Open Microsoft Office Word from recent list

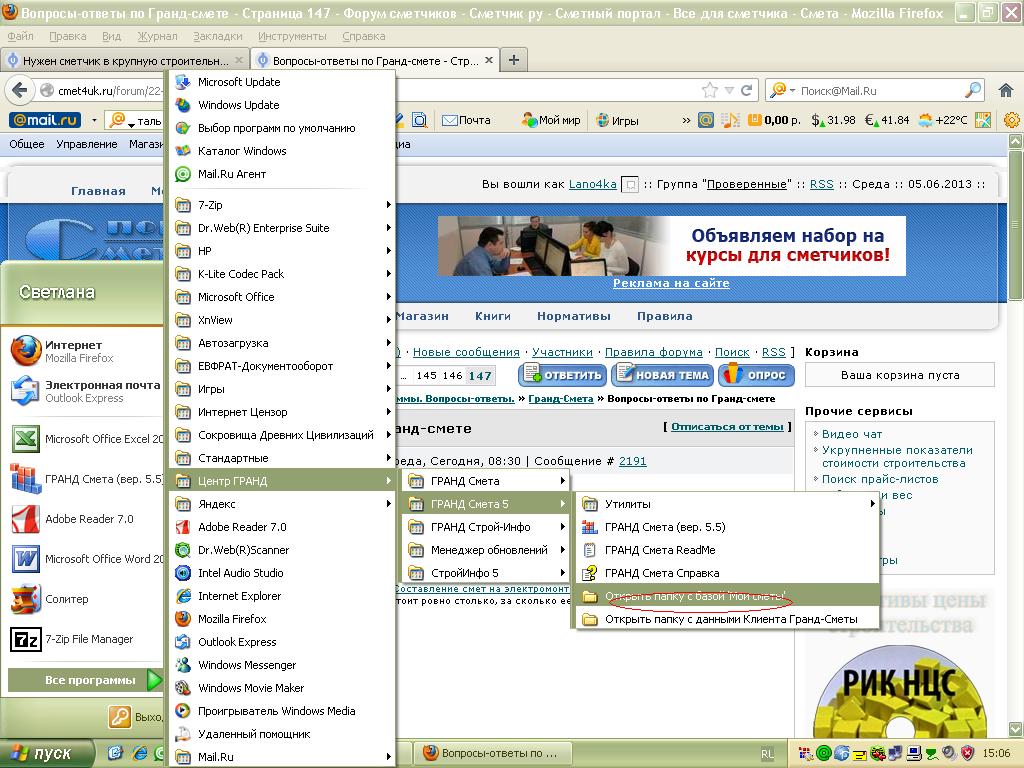[x=85, y=559]
